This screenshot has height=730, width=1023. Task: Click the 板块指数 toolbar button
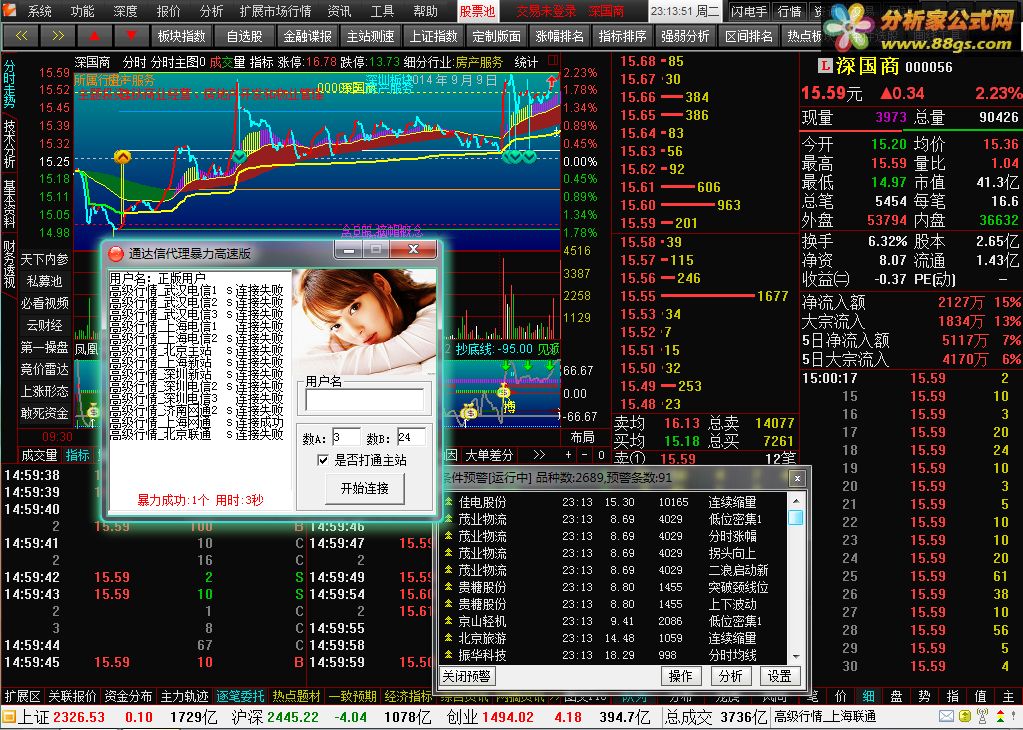click(181, 36)
